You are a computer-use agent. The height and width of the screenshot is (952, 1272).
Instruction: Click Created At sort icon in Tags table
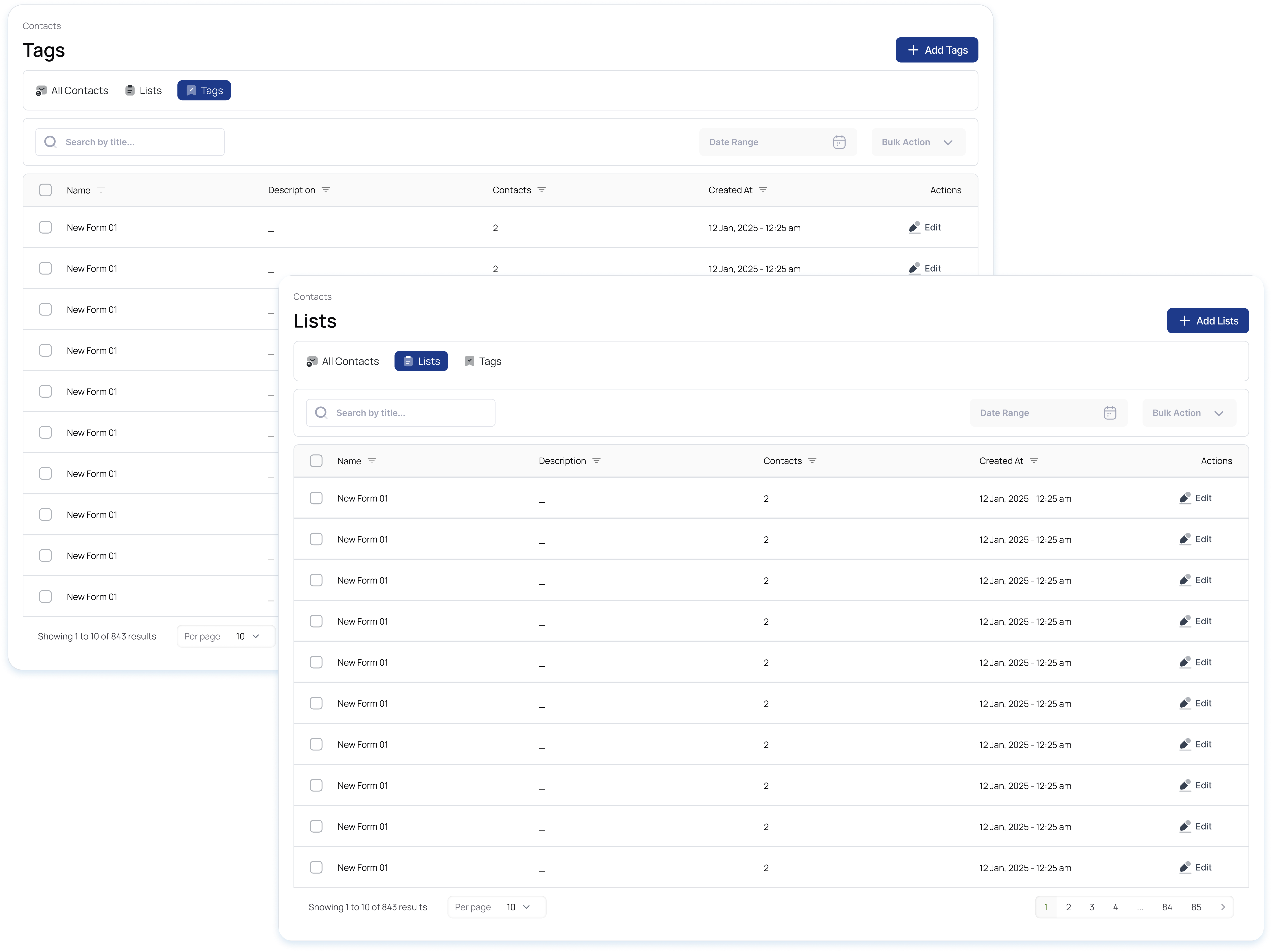(x=763, y=190)
